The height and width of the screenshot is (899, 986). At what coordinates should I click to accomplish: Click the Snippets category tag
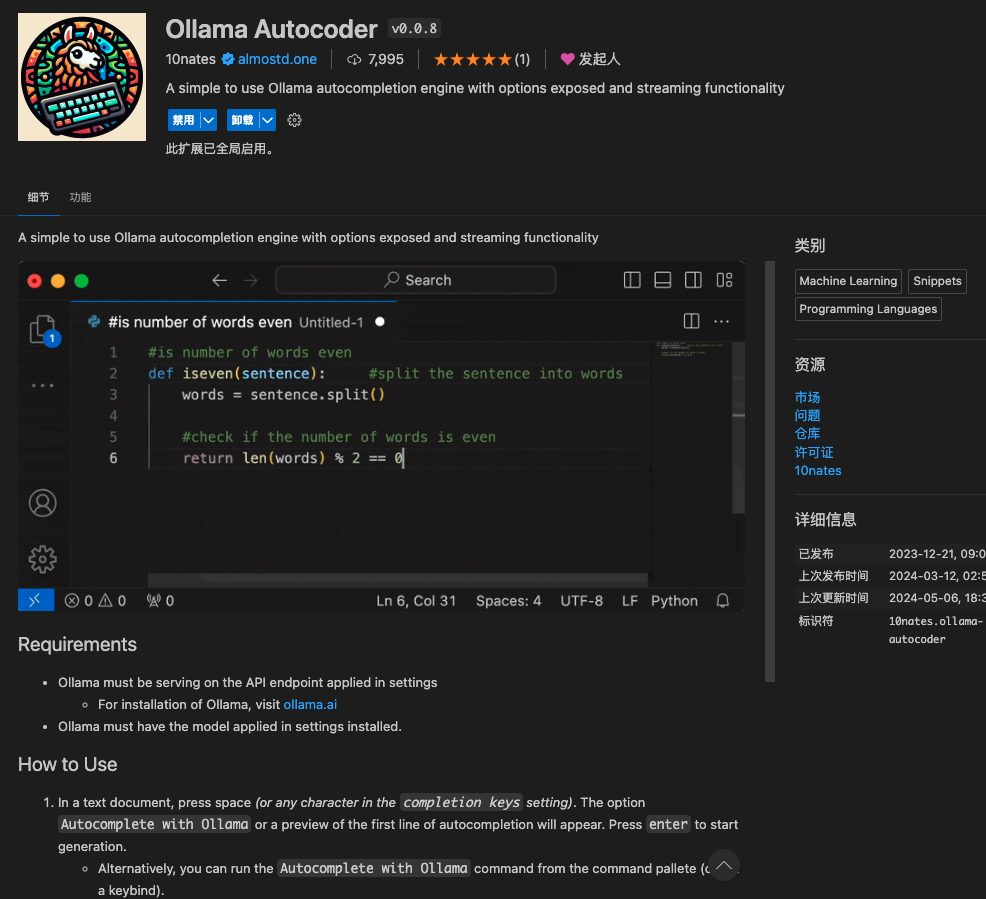point(937,281)
